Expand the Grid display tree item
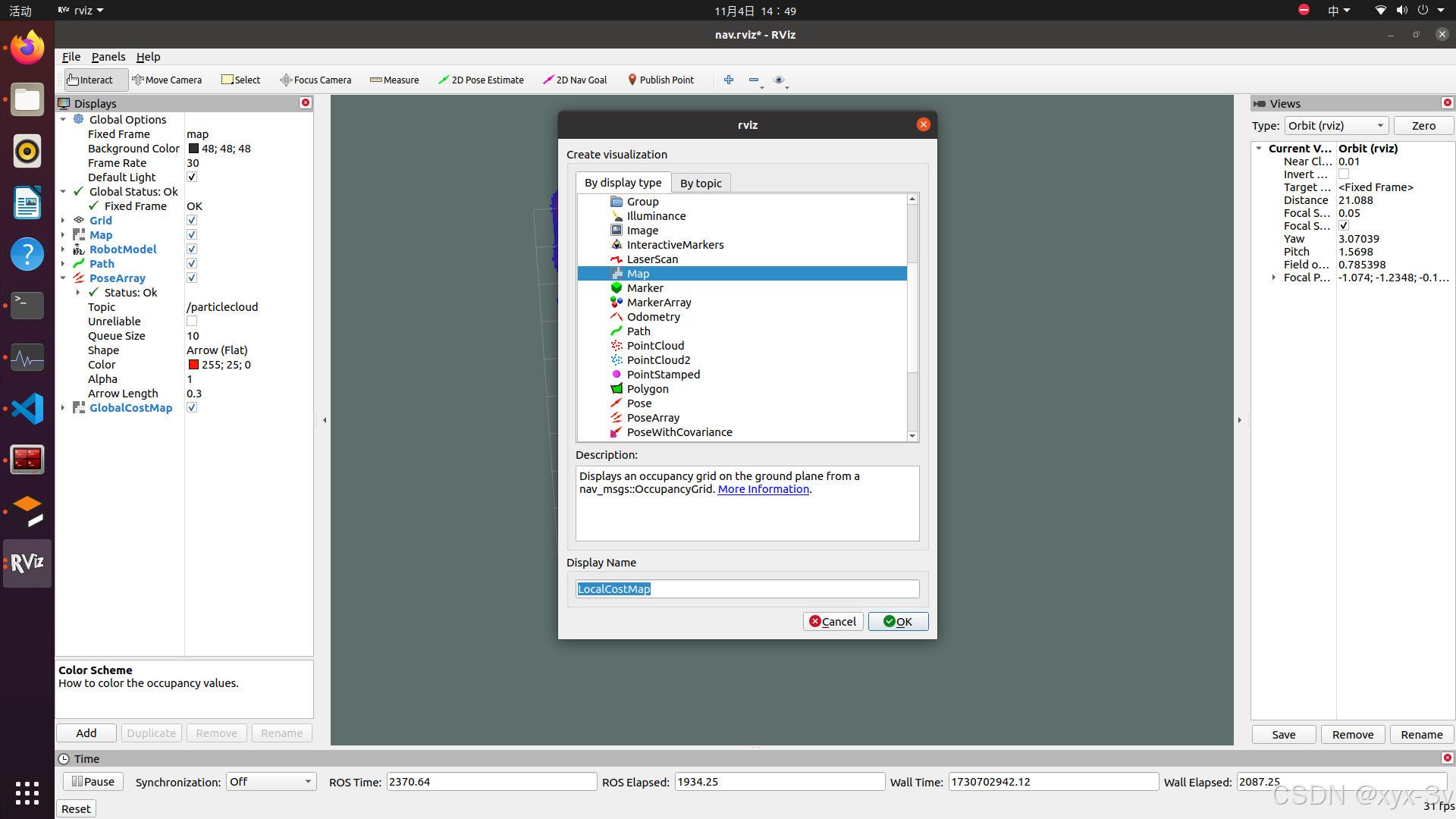This screenshot has width=1456, height=819. click(x=63, y=221)
